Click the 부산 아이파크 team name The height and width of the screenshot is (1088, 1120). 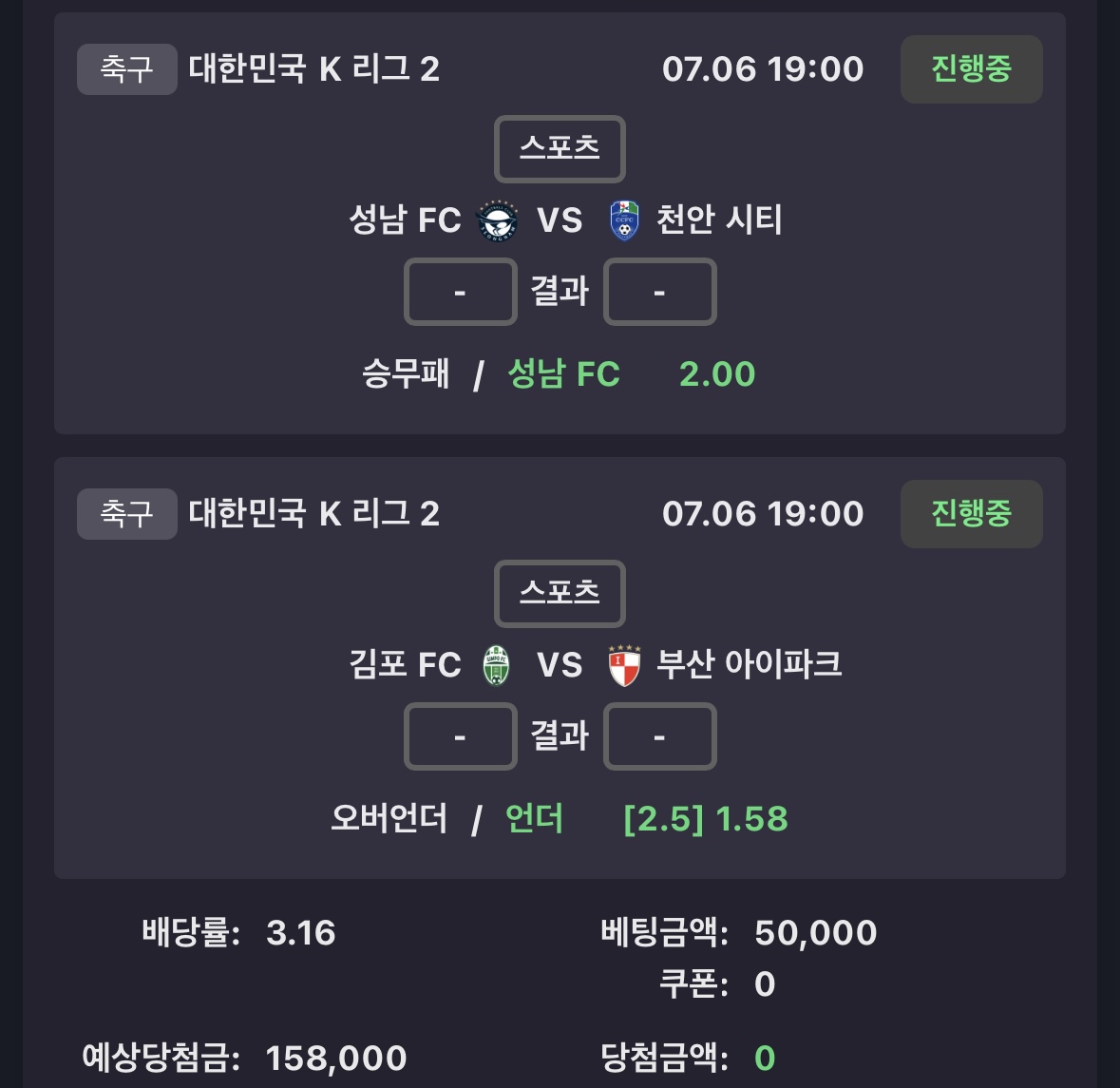750,664
